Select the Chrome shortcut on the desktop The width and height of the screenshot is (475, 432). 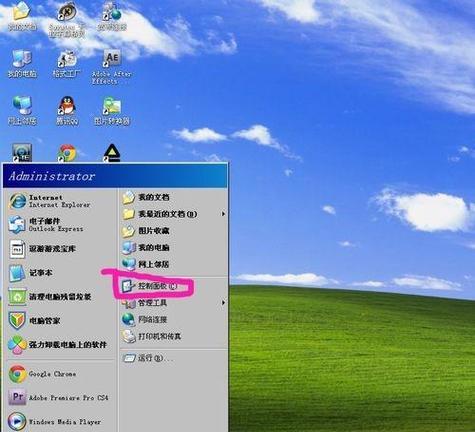click(x=67, y=153)
